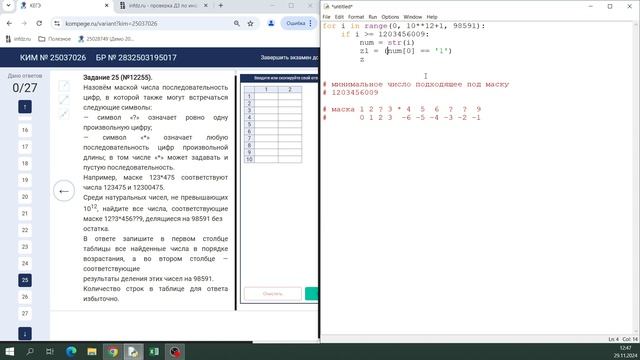Screen dimensions: 640x360
Task: Open the Chrome profile avatar
Action: click(271, 24)
